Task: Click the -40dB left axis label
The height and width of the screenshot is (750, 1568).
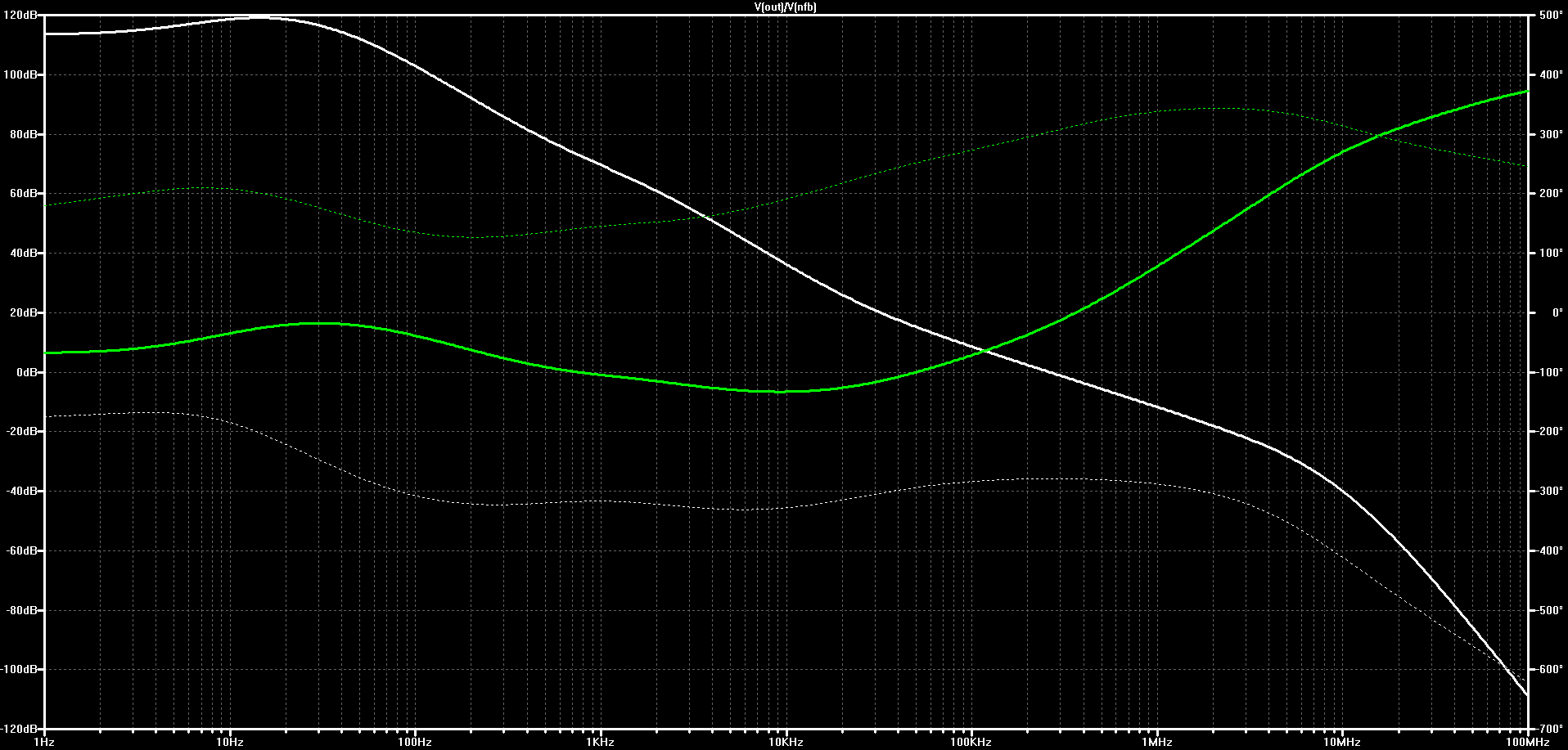Action: (x=21, y=491)
